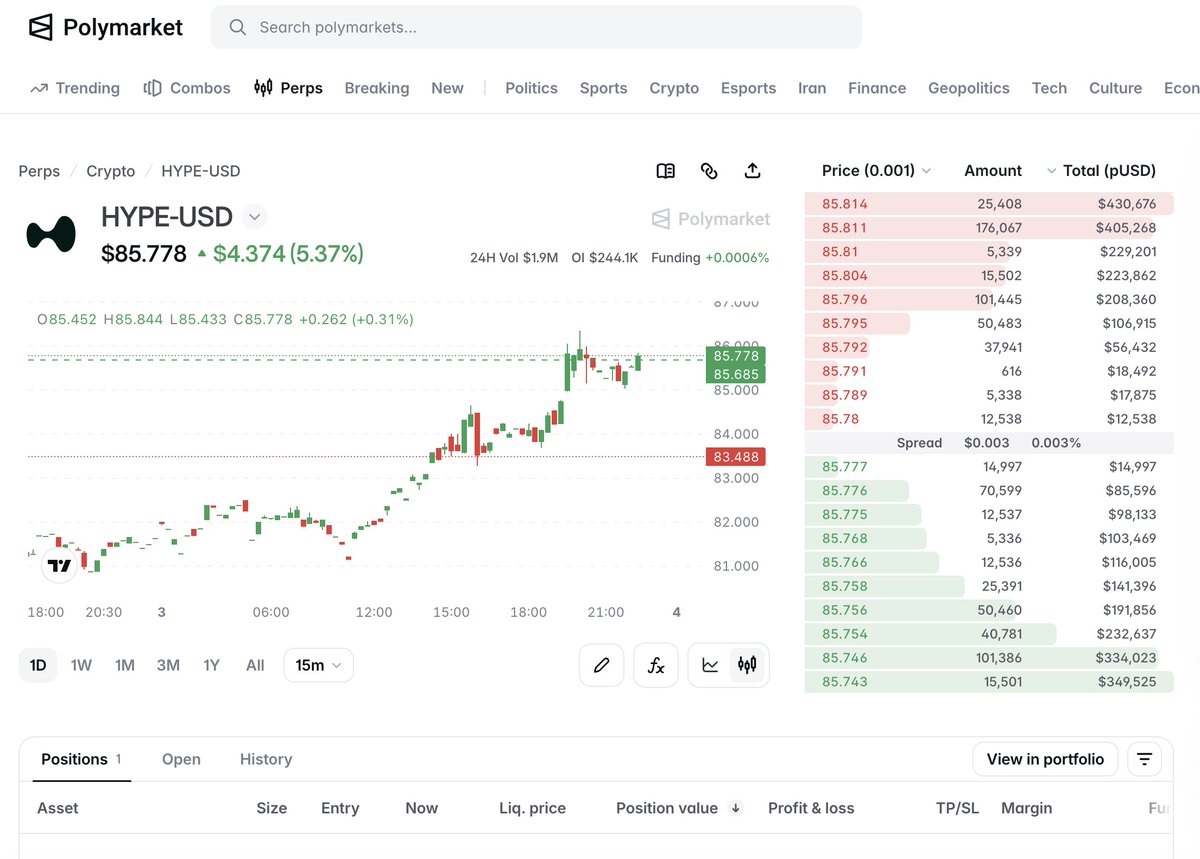Image resolution: width=1200 pixels, height=859 pixels.
Task: Switch to candlestick chart view
Action: click(747, 665)
